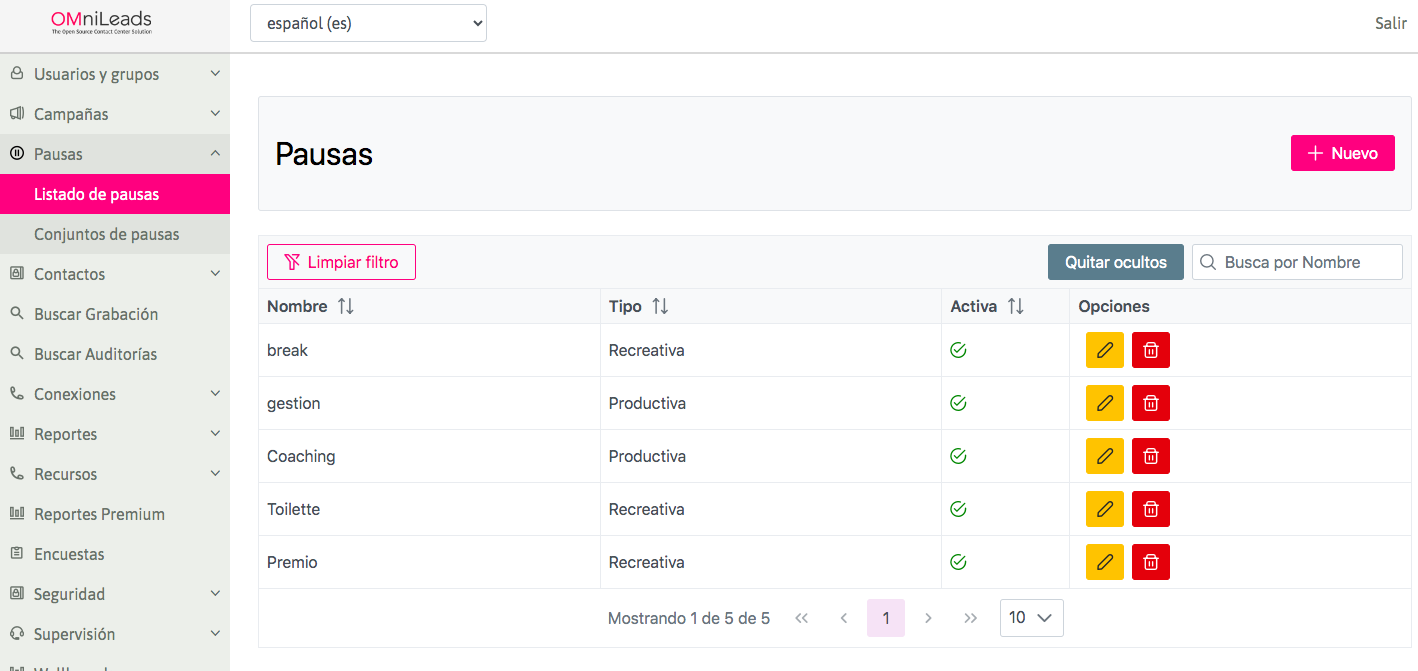Go to next page arrow in pagination

928,618
